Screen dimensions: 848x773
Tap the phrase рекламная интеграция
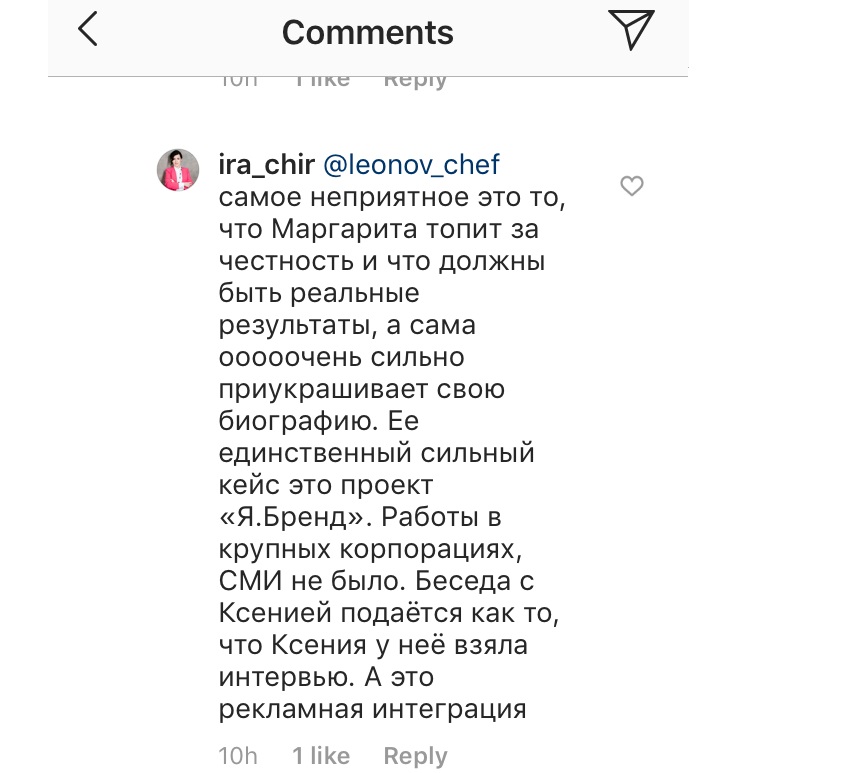point(372,710)
